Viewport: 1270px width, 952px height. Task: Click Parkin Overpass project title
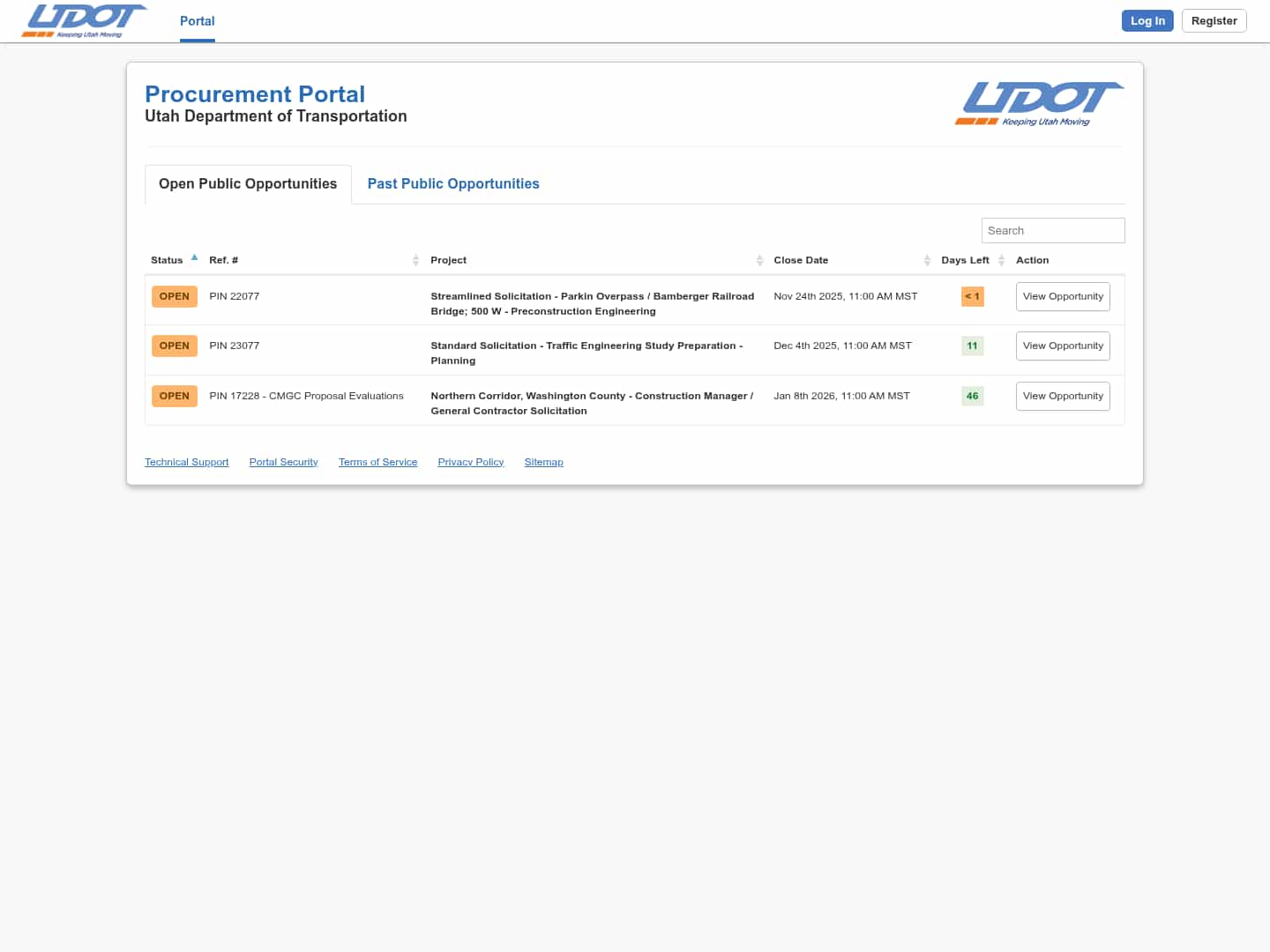[593, 303]
